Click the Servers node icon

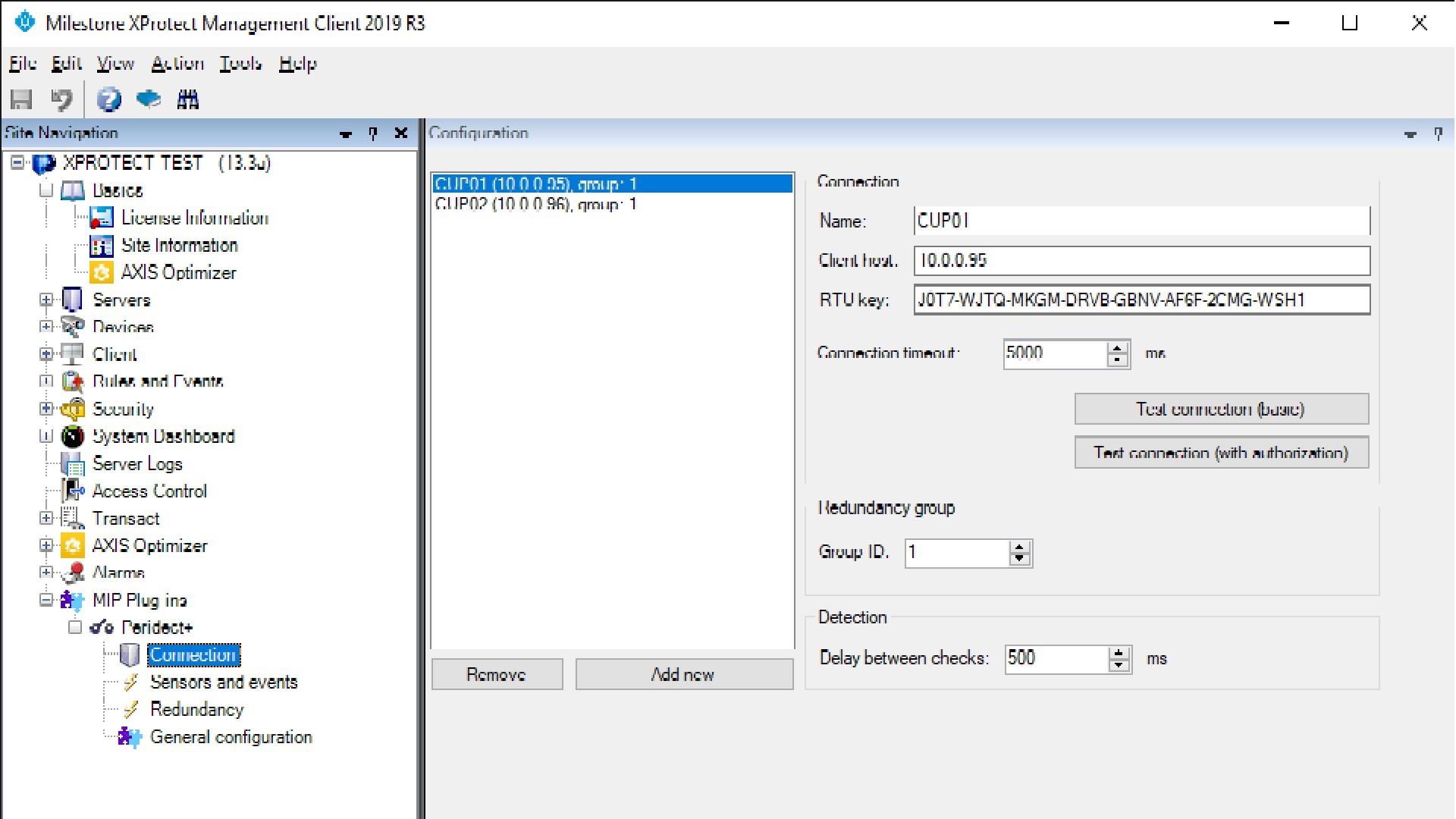[73, 300]
